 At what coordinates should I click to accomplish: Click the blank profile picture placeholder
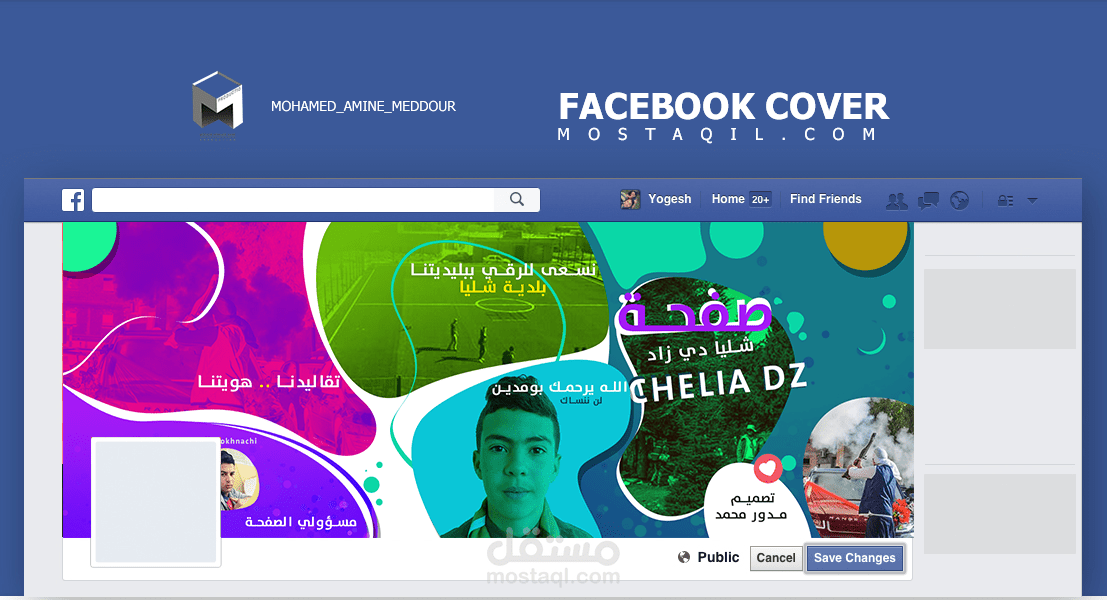click(x=155, y=502)
